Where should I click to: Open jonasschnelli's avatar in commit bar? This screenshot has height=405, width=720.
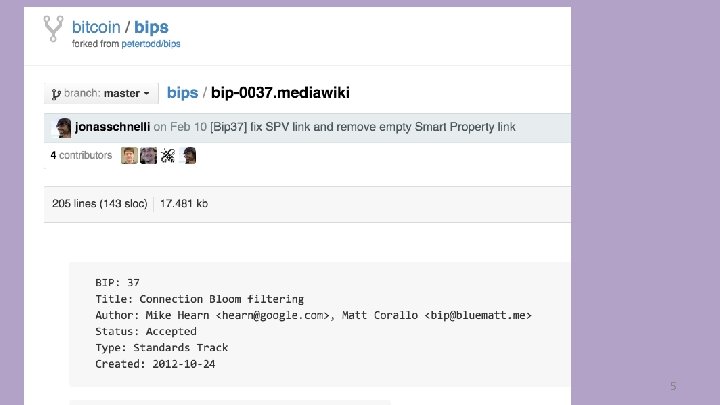[x=63, y=128]
